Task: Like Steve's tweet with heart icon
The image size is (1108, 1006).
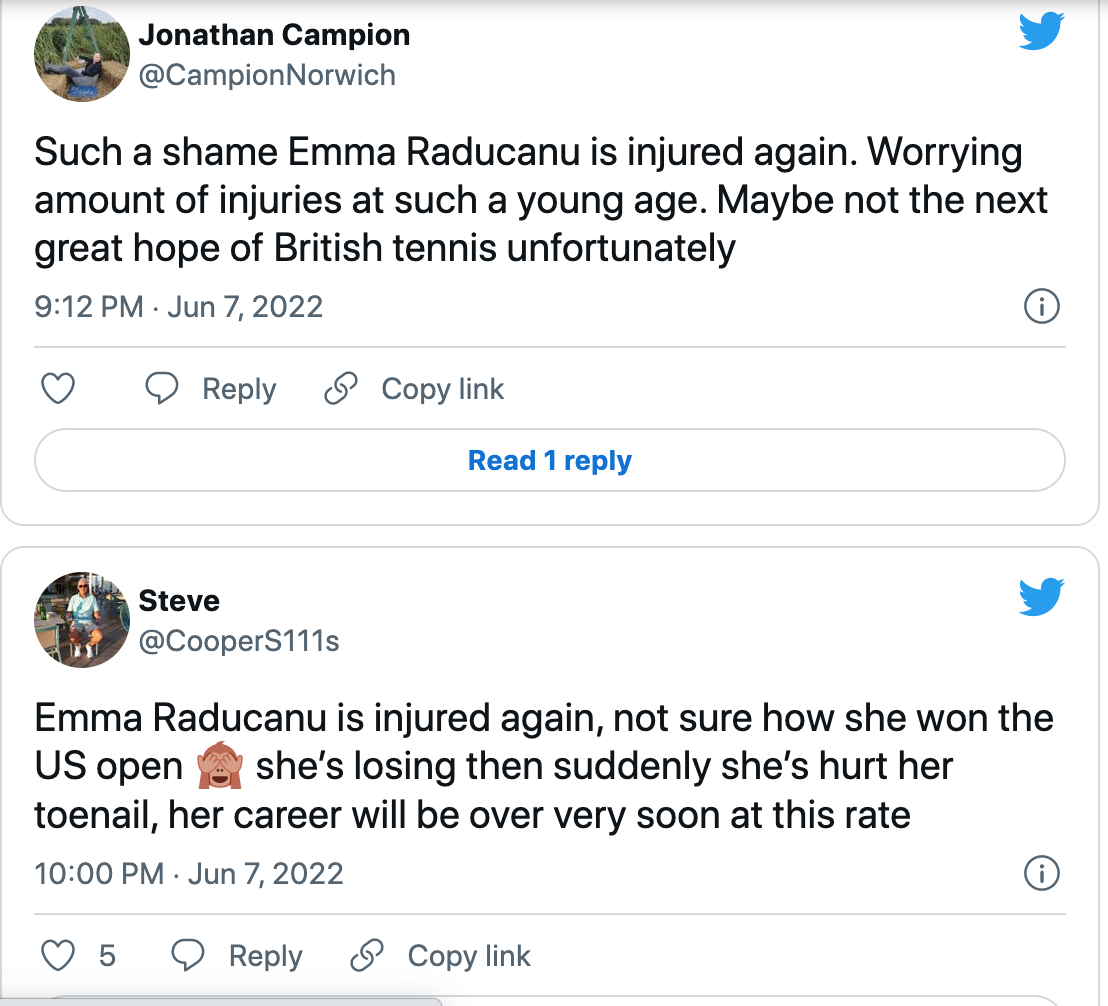Action: 61,956
